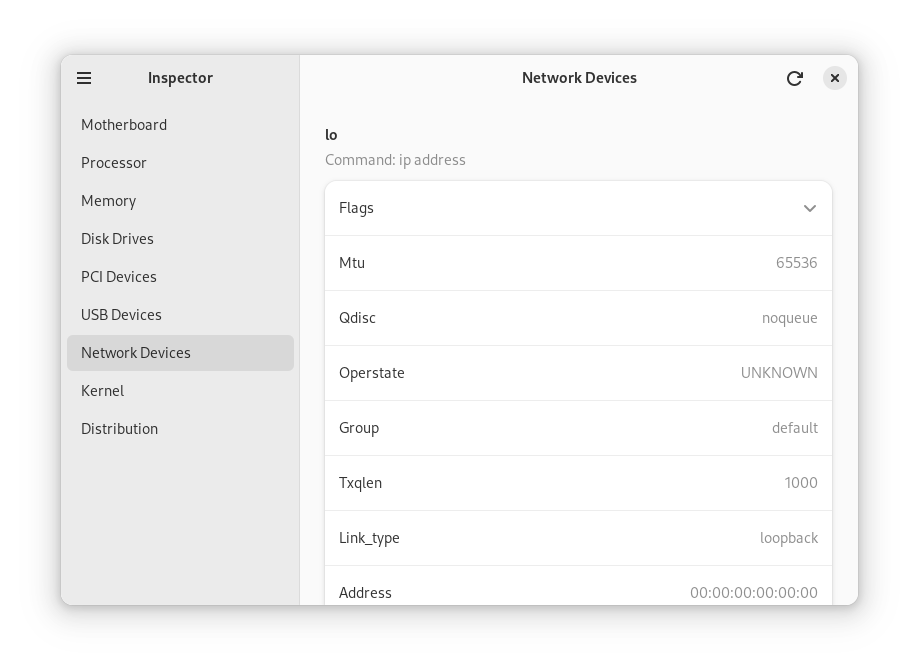
Task: Click the Txqlen row label
Action: 360,483
